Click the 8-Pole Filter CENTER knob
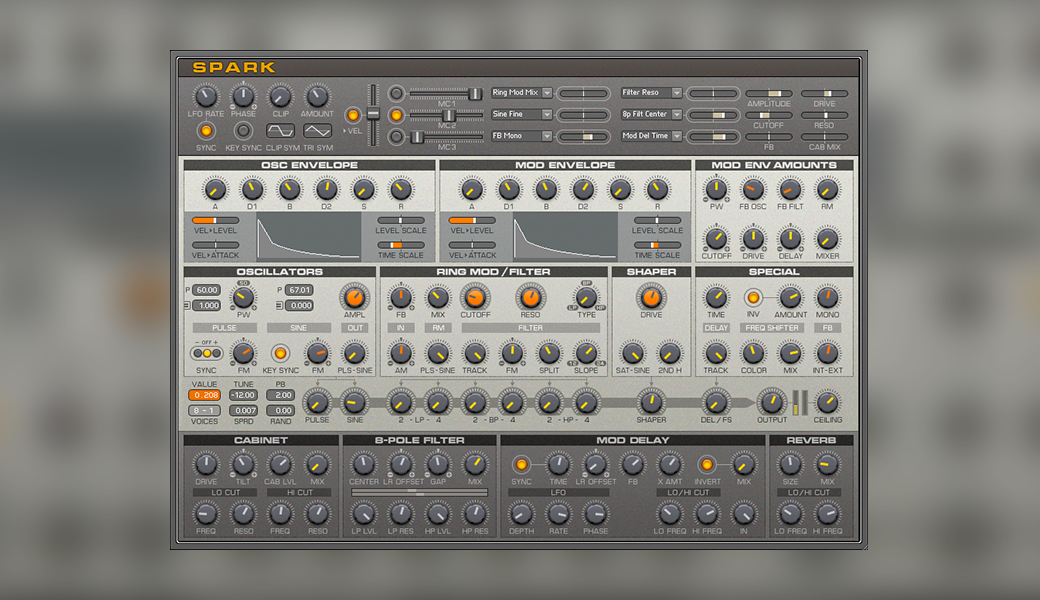This screenshot has width=1040, height=600. tap(363, 464)
